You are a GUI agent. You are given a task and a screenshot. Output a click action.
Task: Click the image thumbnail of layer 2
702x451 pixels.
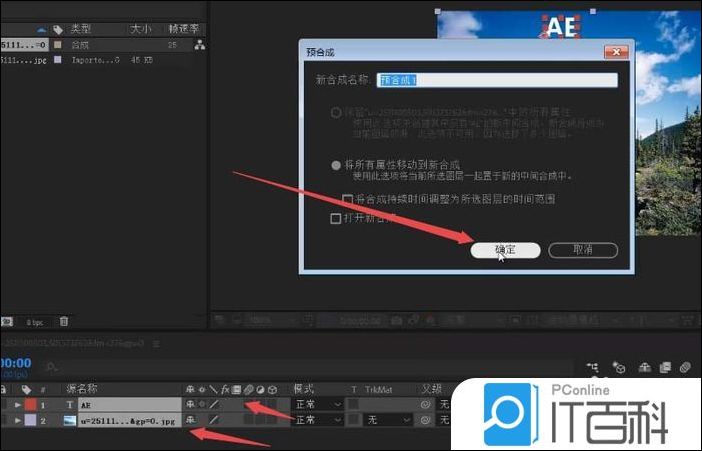70,420
